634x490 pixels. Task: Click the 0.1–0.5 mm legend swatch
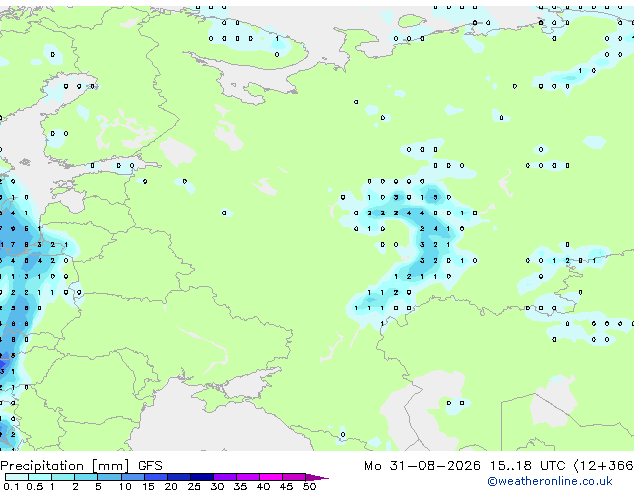pyautogui.click(x=17, y=477)
